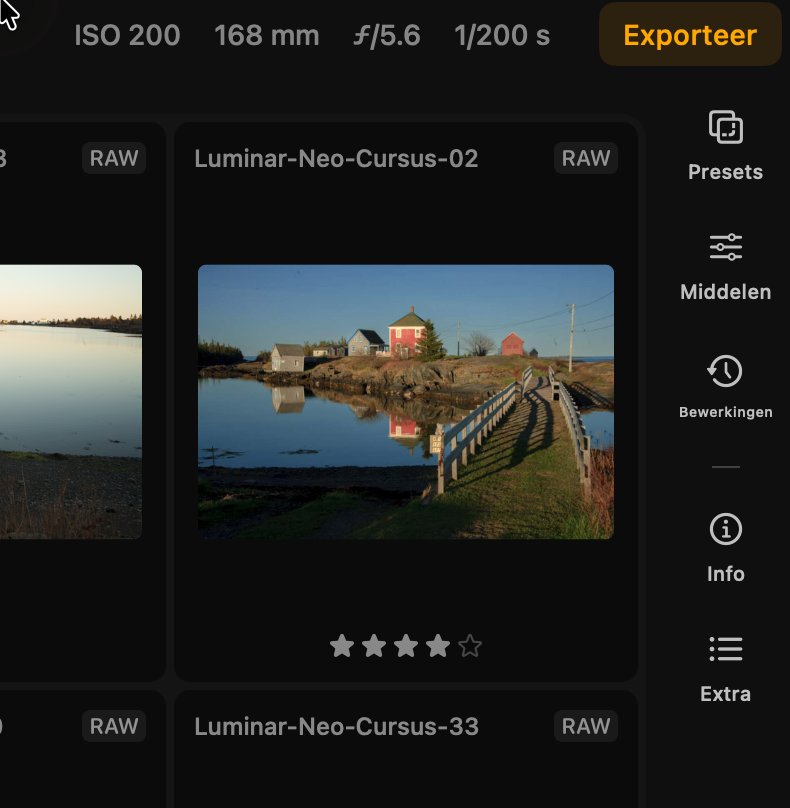Open the Middelen sliders icon

(726, 247)
